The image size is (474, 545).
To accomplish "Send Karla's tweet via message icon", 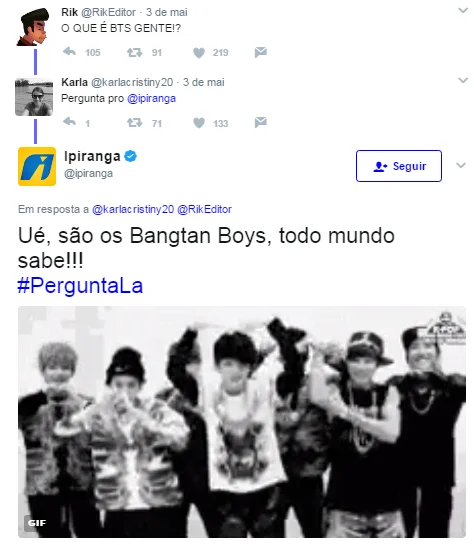I will tap(260, 122).
